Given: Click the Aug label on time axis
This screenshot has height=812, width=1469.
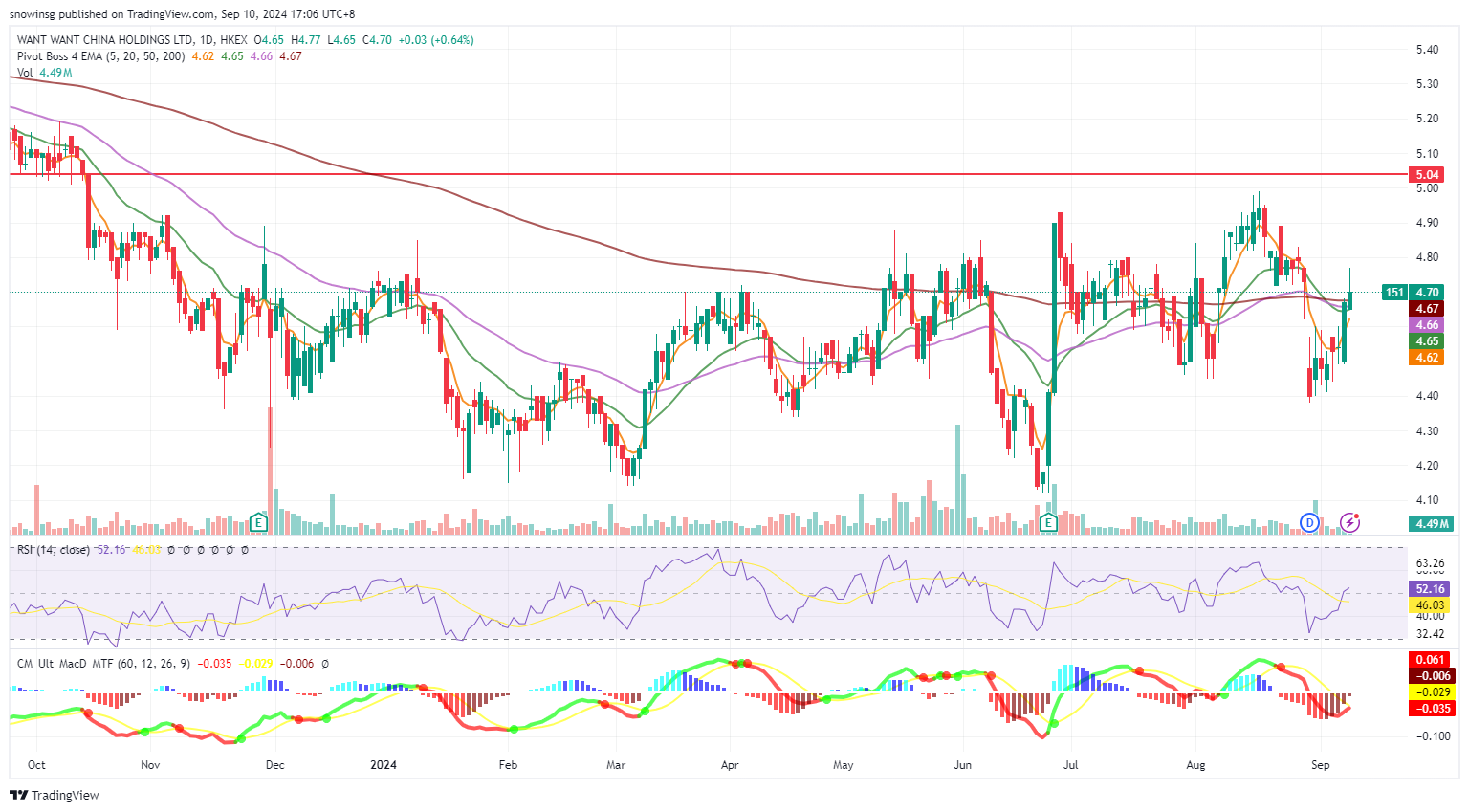Looking at the screenshot, I should 1195,765.
